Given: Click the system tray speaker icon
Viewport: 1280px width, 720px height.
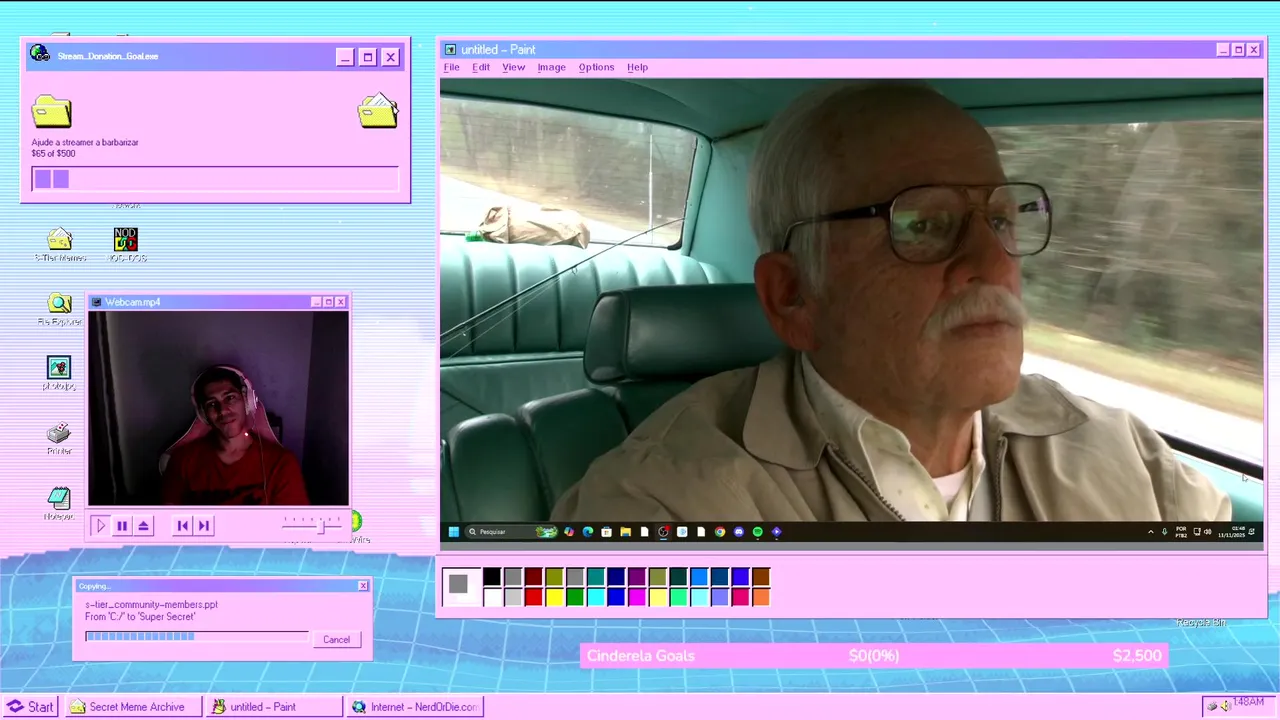Looking at the screenshot, I should coord(1224,706).
